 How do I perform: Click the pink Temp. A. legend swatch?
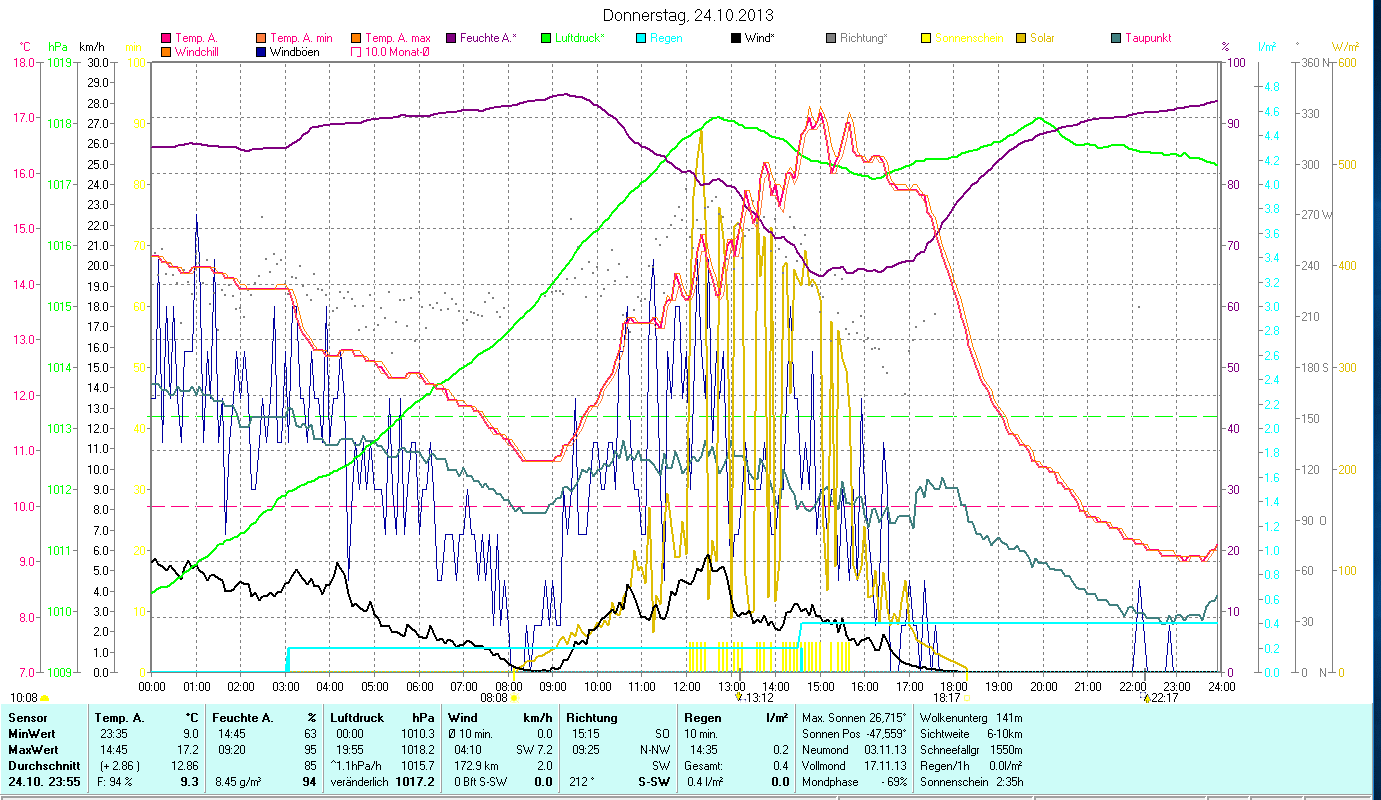click(x=166, y=38)
